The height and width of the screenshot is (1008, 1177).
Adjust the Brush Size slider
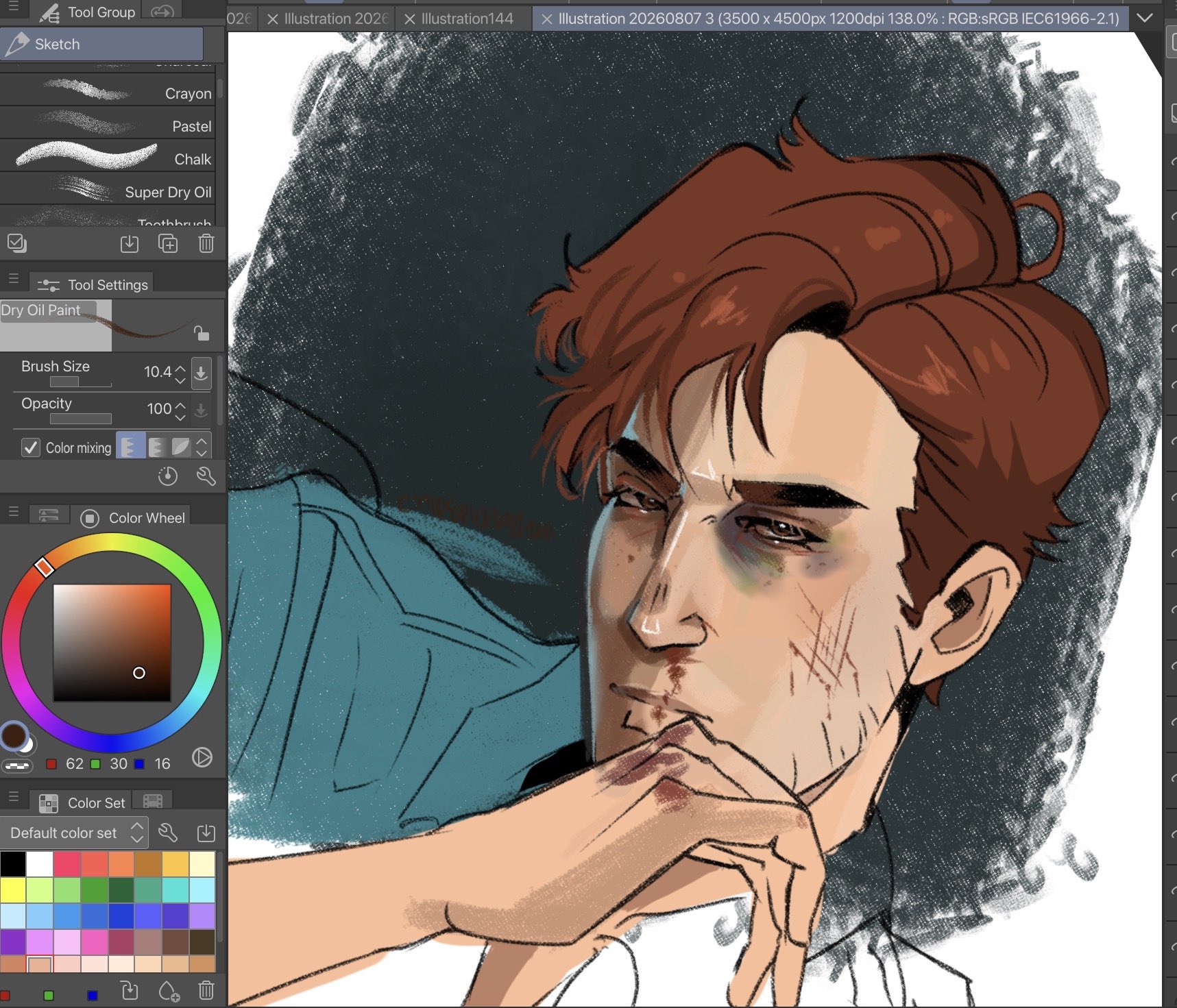click(x=80, y=382)
